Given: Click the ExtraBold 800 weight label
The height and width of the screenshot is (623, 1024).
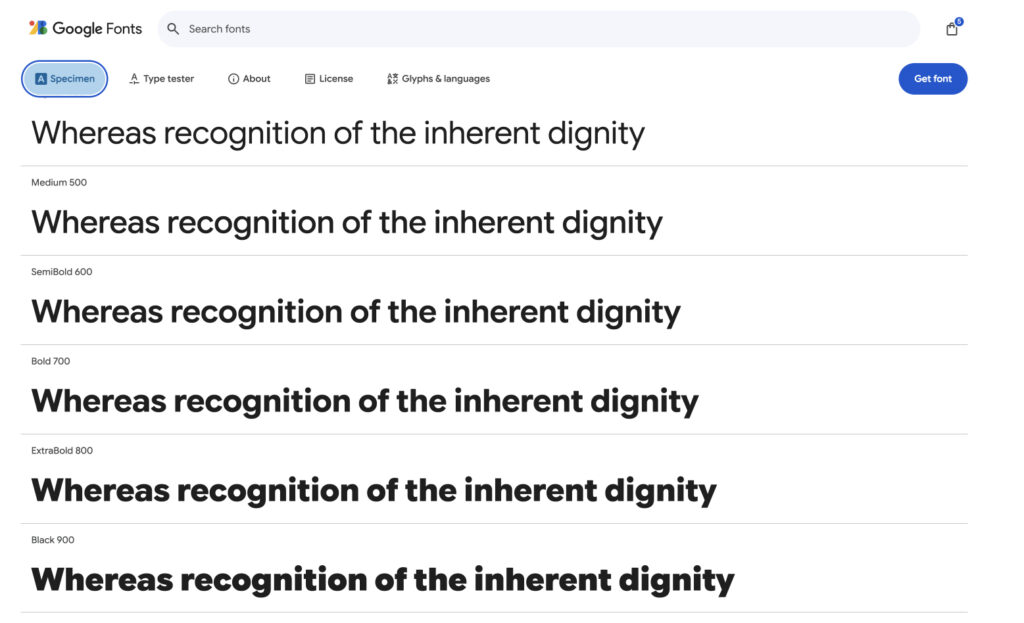Looking at the screenshot, I should coord(62,451).
